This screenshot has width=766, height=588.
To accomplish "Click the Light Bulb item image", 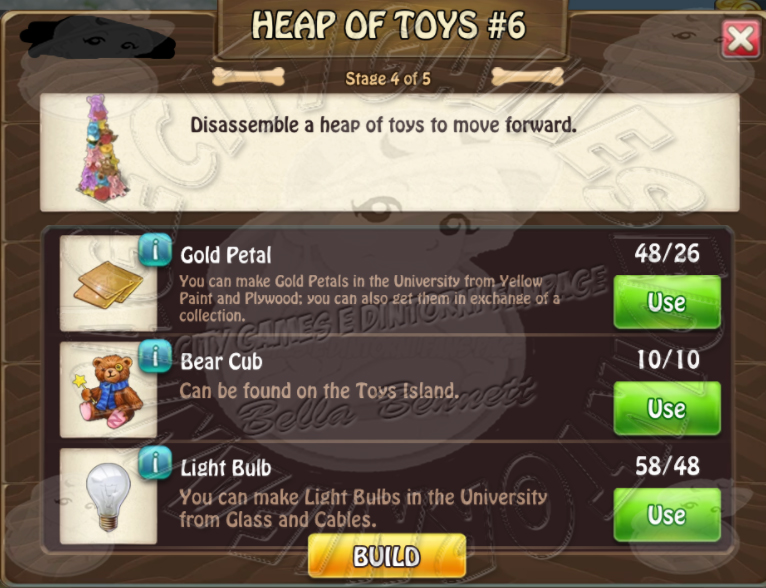I will pyautogui.click(x=108, y=496).
